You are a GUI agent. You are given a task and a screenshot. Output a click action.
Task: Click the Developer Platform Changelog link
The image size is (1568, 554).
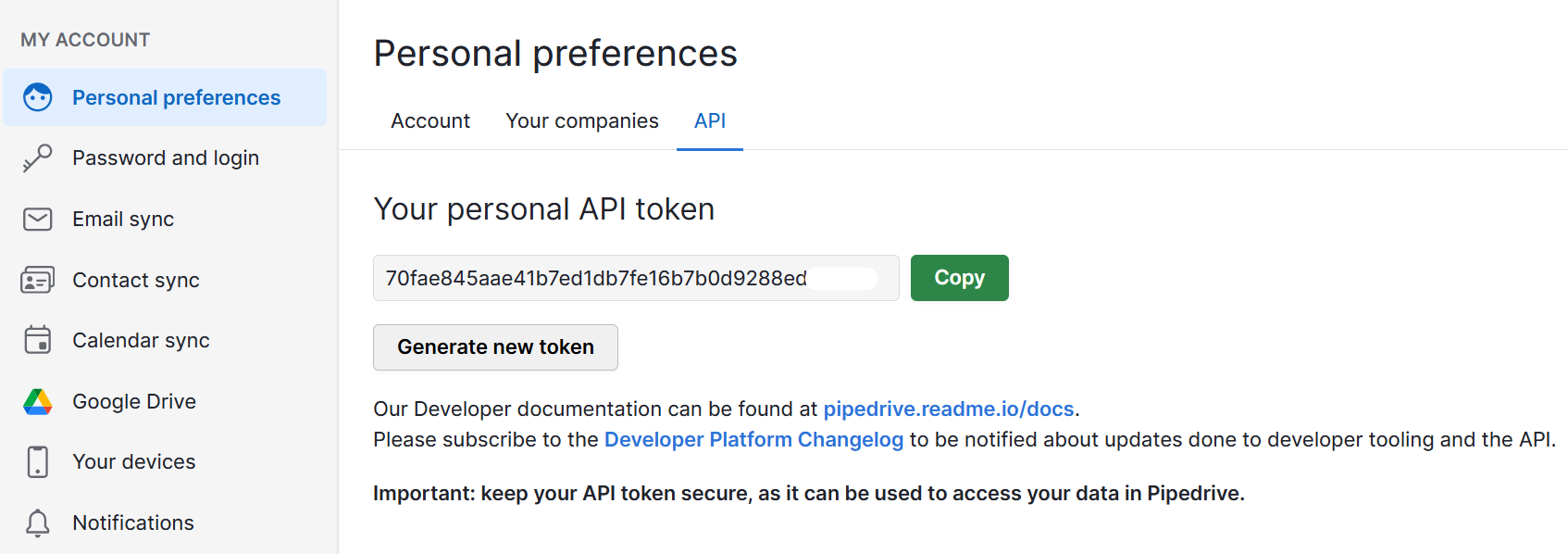tap(753, 439)
